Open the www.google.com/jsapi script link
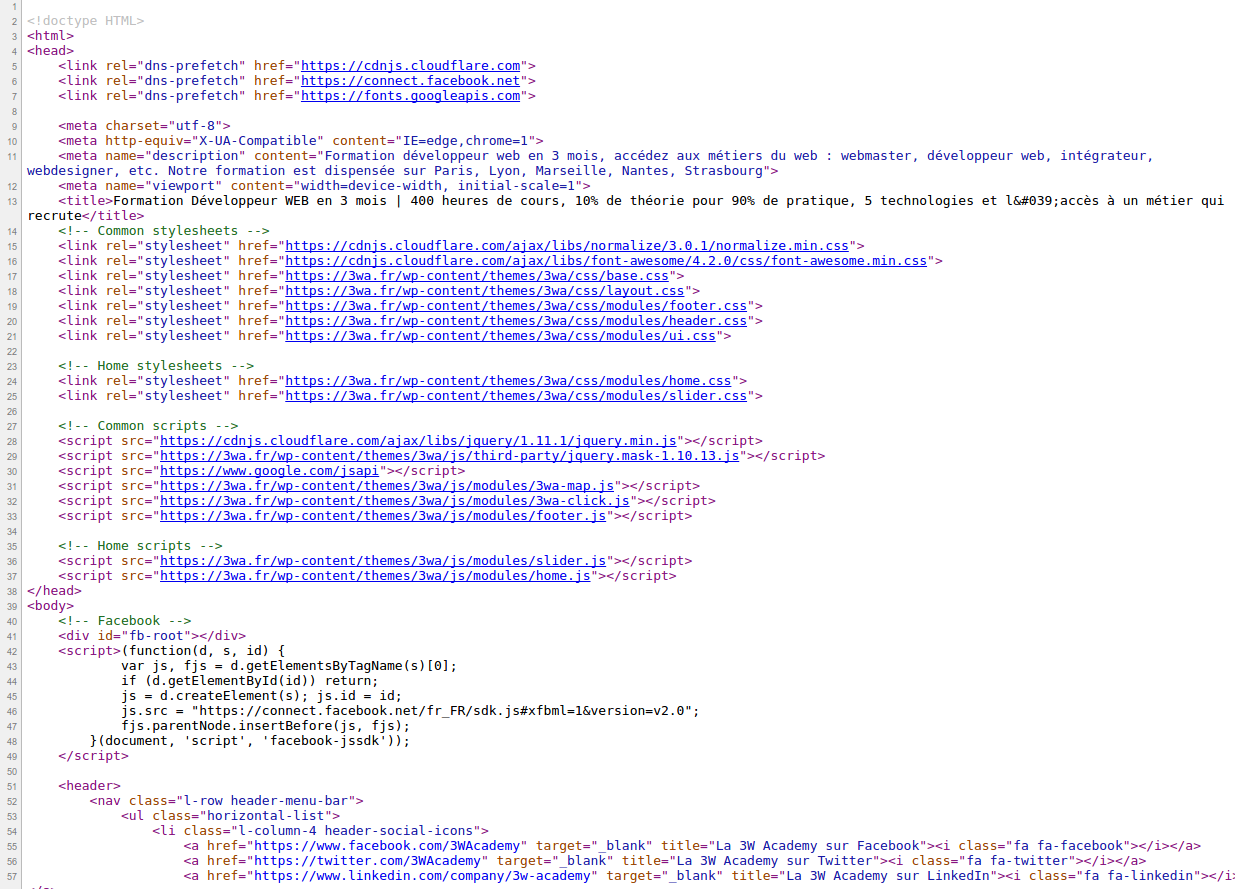The height and width of the screenshot is (889, 1235). (x=269, y=470)
